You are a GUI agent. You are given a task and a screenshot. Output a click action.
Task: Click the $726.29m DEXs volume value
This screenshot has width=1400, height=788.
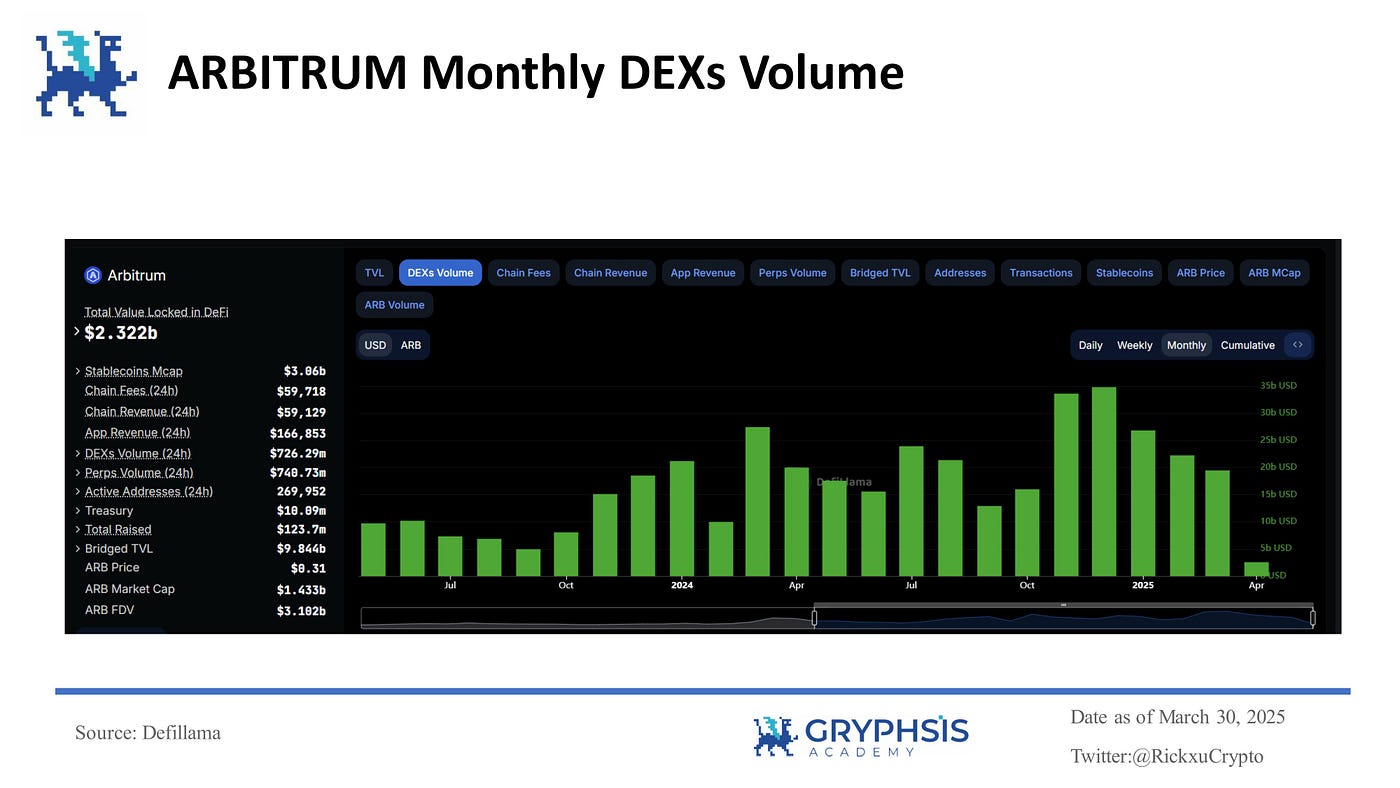[298, 454]
